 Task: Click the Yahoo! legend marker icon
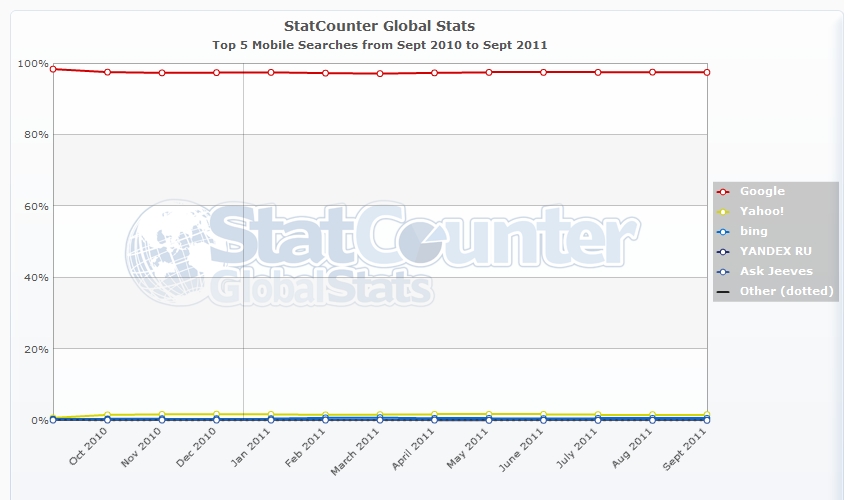point(723,211)
